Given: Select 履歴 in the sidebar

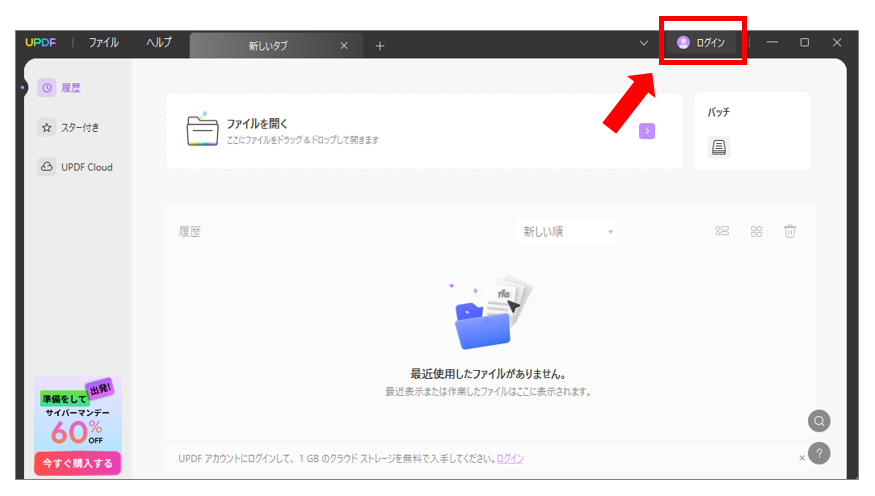Looking at the screenshot, I should click(70, 88).
